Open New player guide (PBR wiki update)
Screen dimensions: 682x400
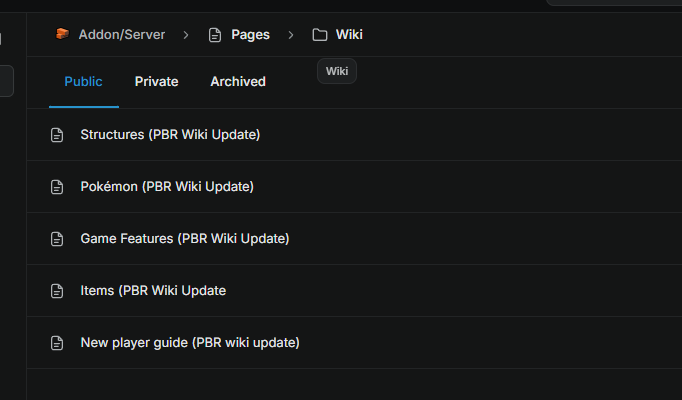(190, 343)
